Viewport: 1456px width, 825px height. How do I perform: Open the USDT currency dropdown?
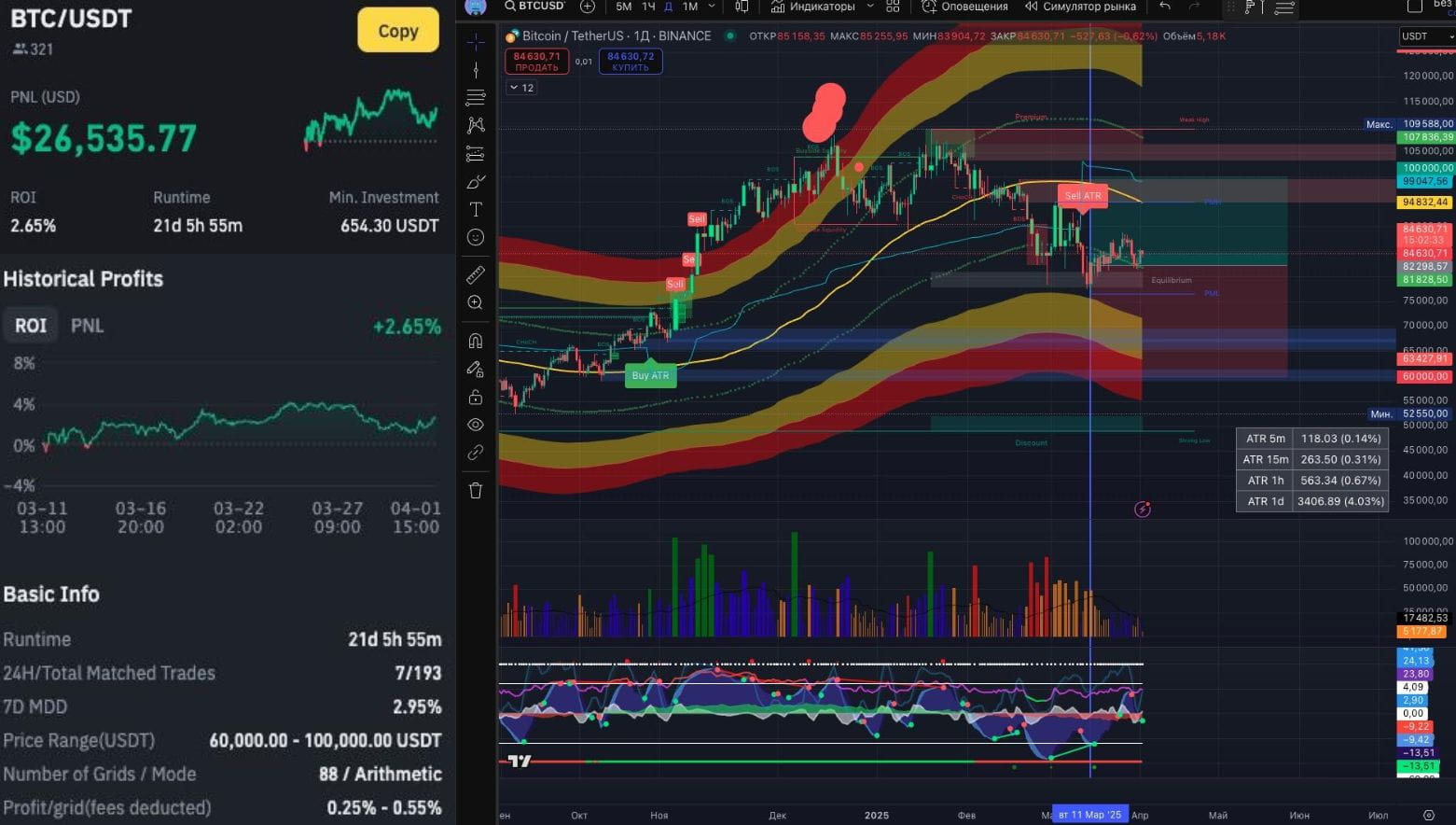[x=1427, y=36]
